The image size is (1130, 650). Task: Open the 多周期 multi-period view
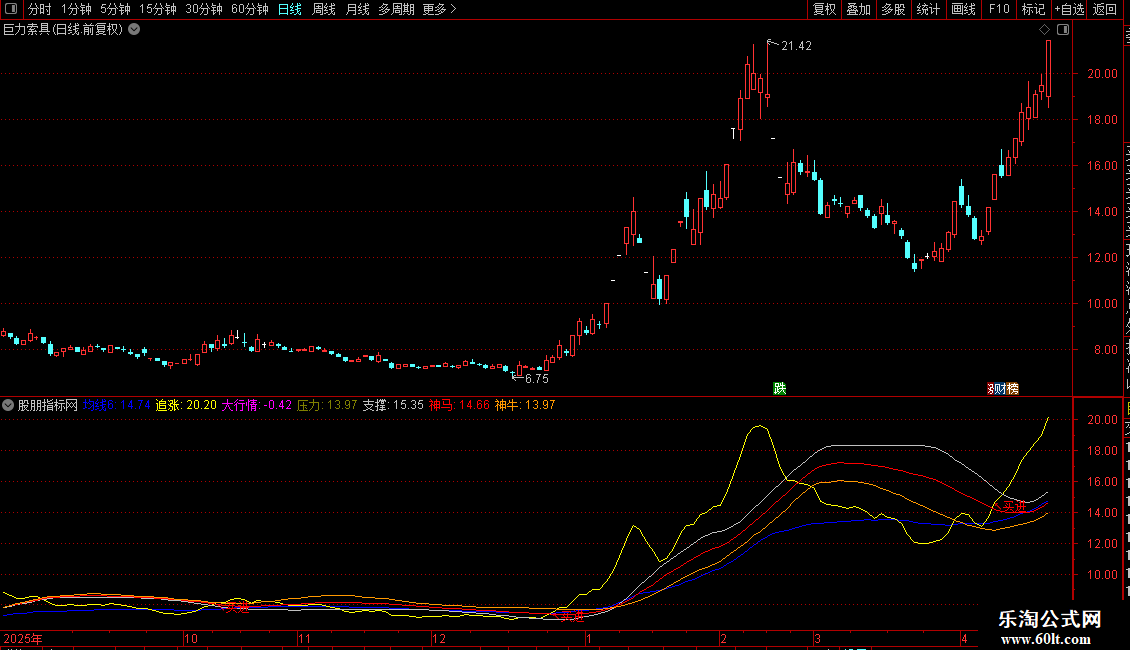click(x=396, y=9)
